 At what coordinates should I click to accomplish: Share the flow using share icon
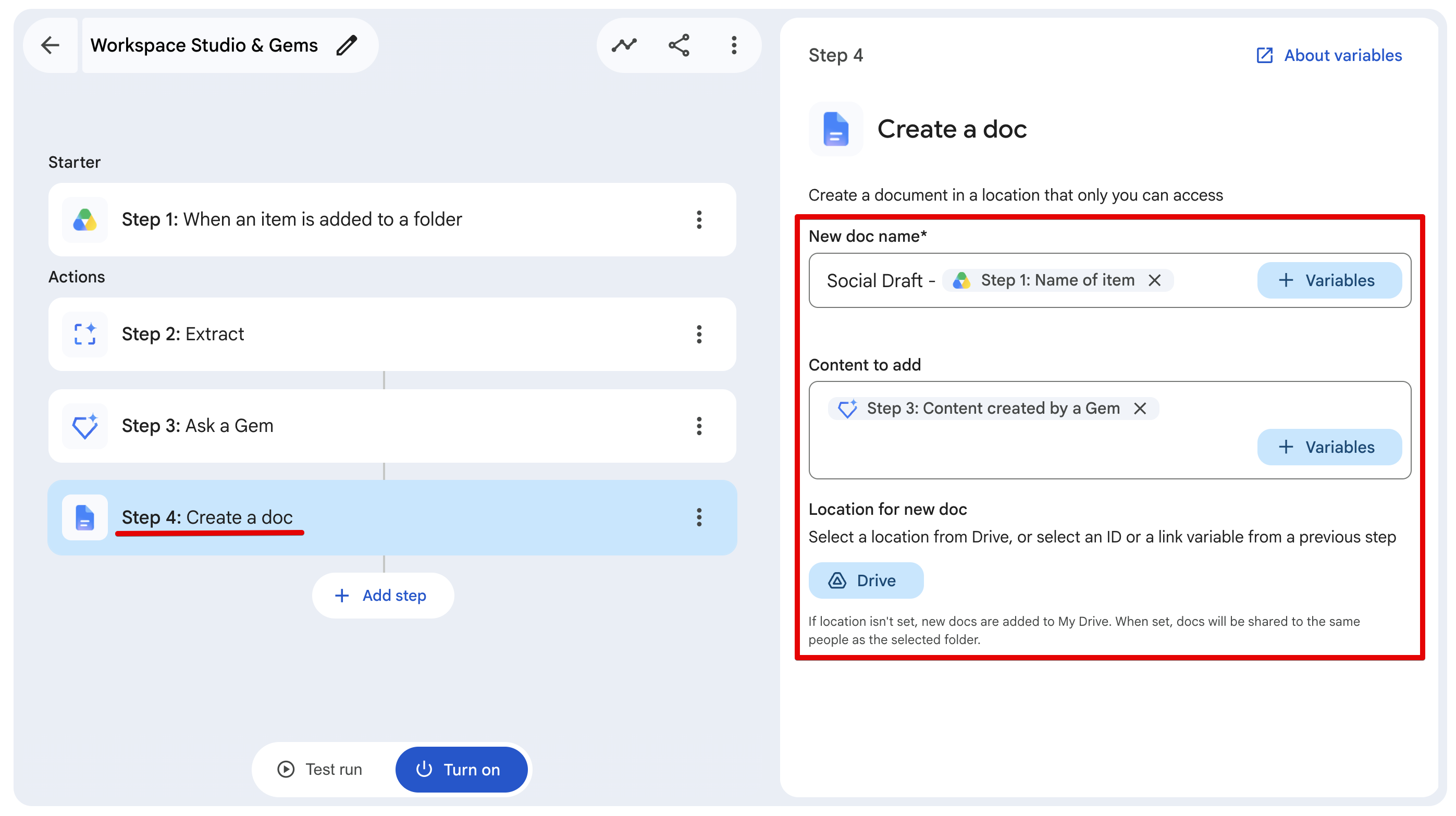[x=679, y=45]
